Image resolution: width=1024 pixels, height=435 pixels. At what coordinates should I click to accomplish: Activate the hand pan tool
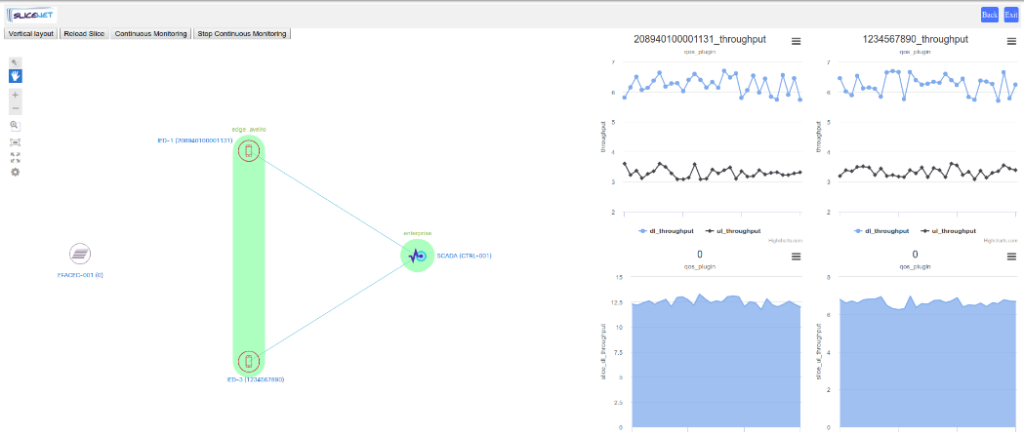tap(15, 76)
